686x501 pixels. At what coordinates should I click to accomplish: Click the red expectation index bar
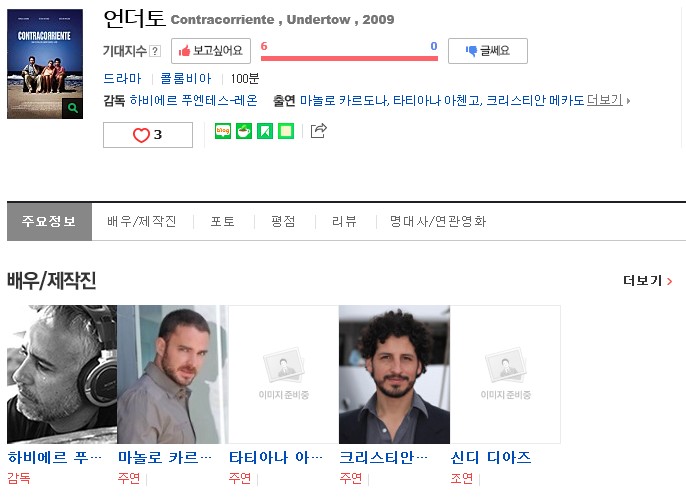349,58
